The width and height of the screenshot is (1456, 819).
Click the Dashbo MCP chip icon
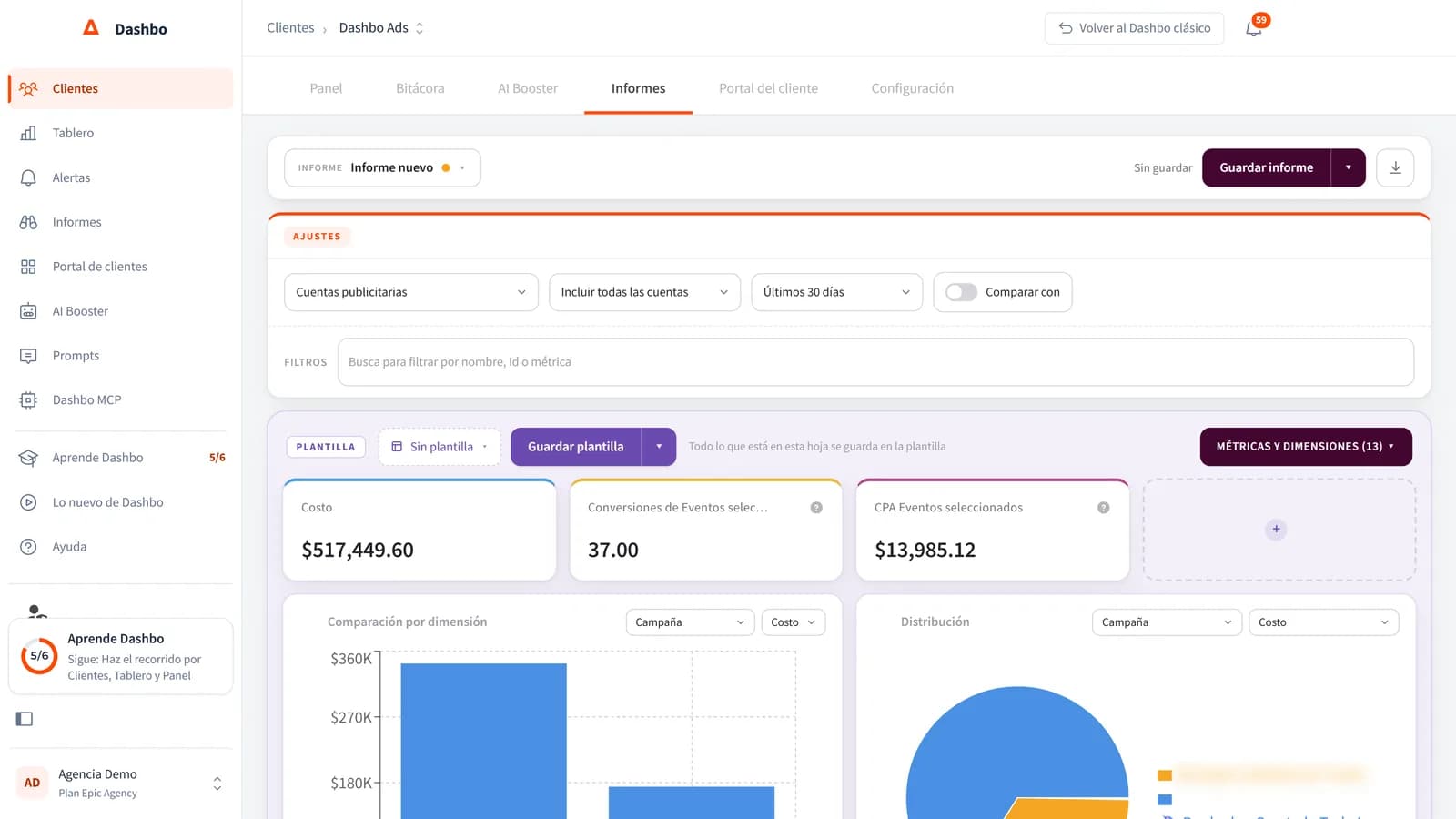pyautogui.click(x=28, y=400)
